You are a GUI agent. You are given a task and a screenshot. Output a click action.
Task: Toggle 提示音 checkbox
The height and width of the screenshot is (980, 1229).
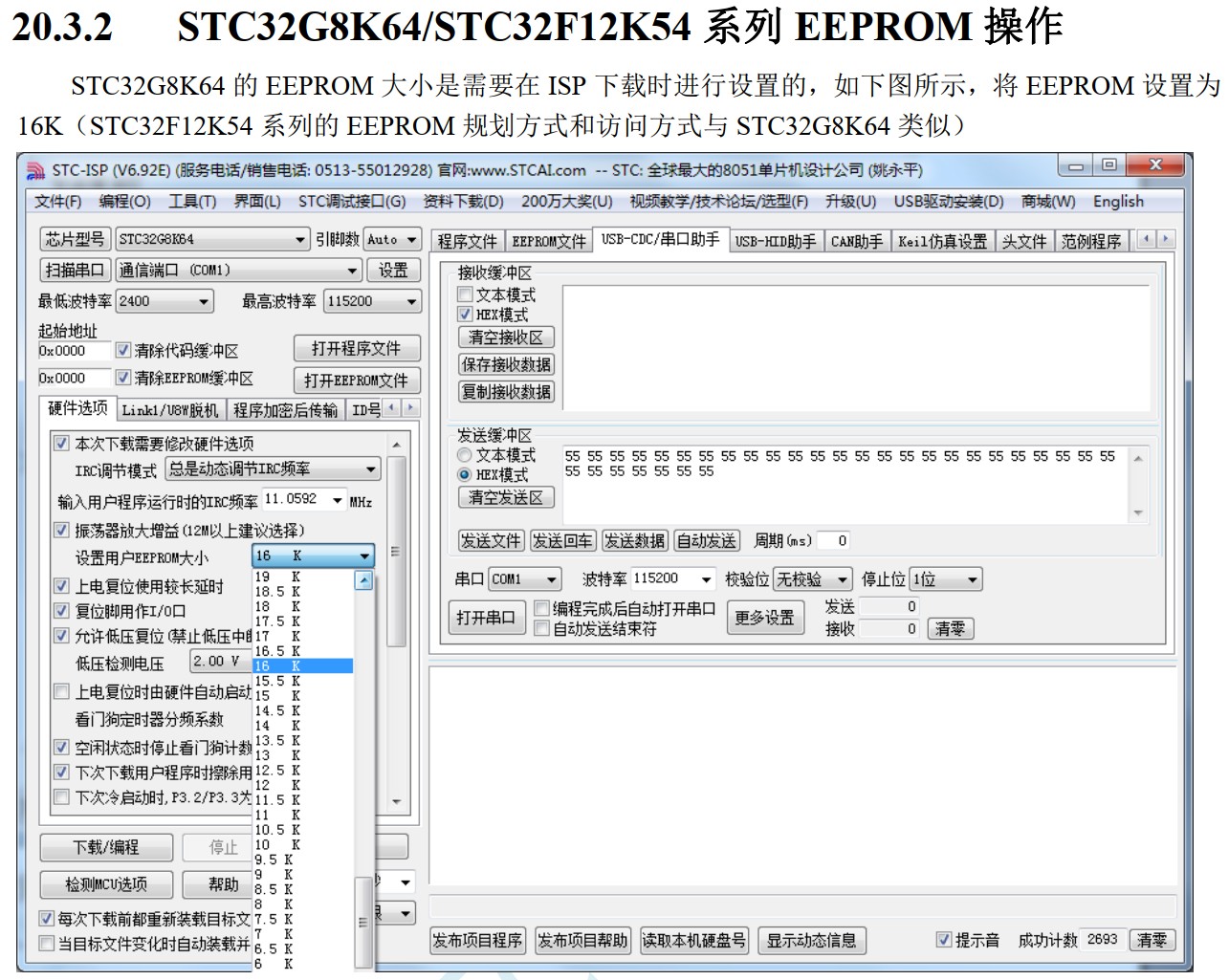pyautogui.click(x=944, y=940)
